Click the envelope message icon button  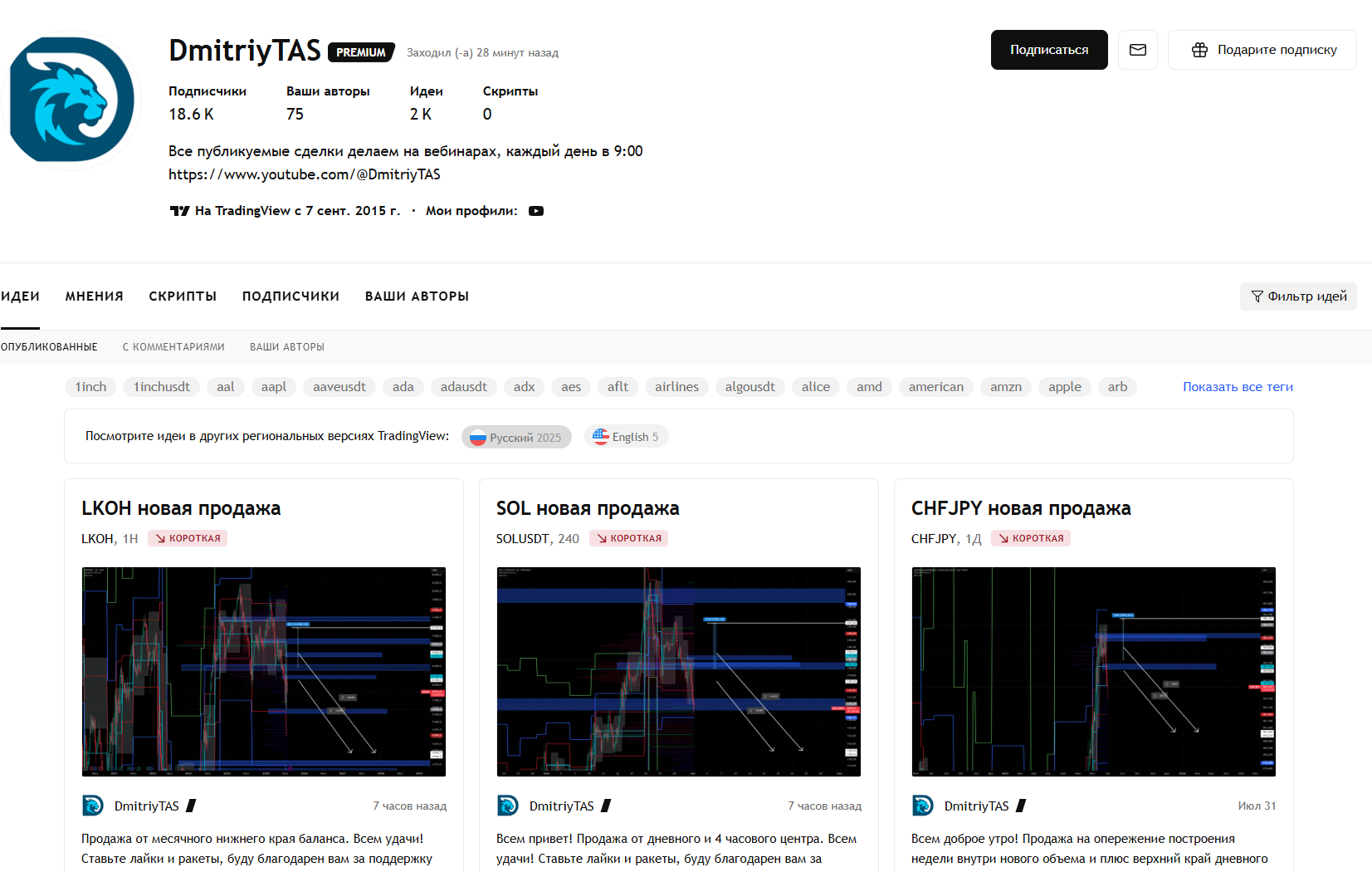point(1138,50)
